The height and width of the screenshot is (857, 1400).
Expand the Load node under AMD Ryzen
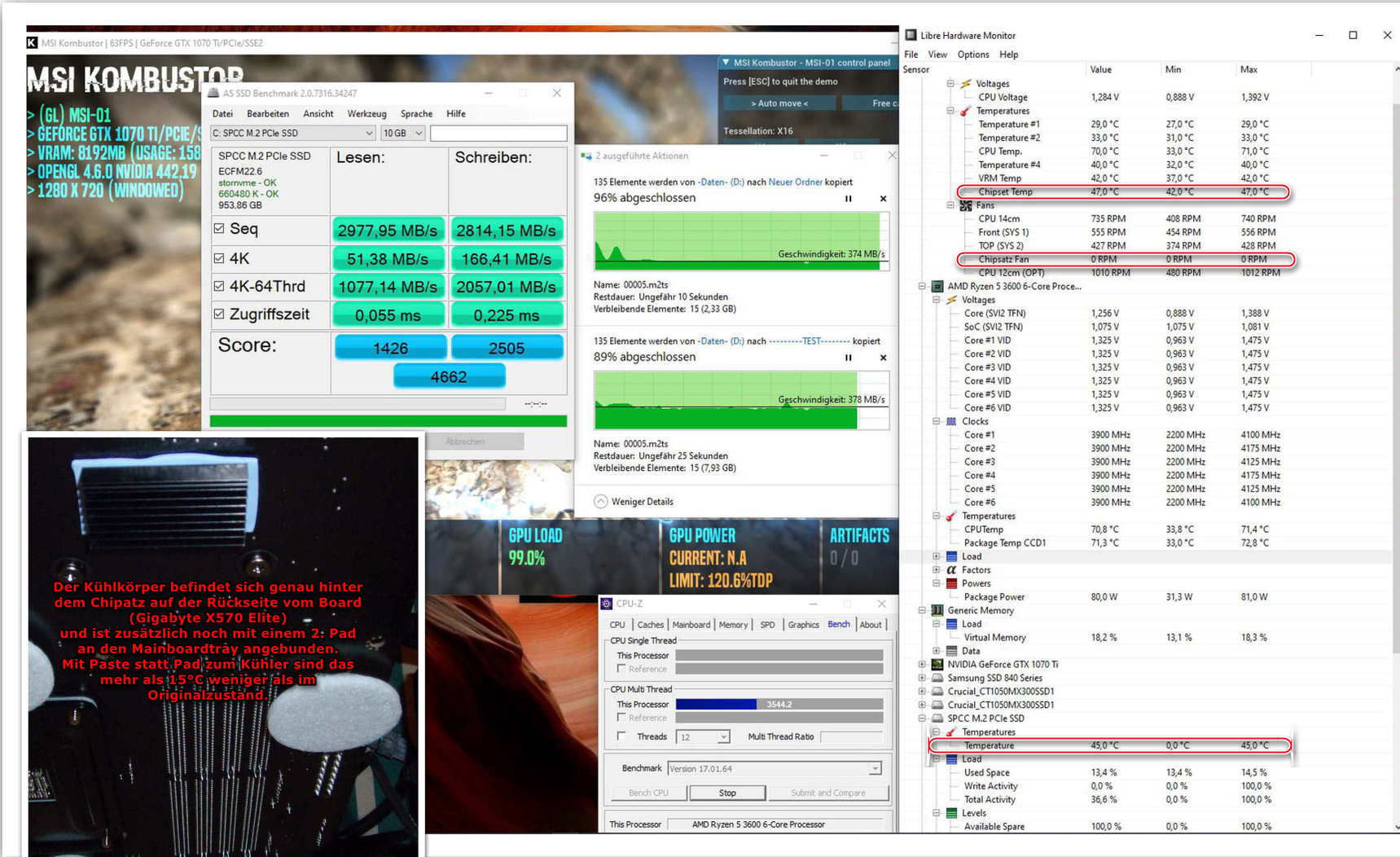[936, 556]
